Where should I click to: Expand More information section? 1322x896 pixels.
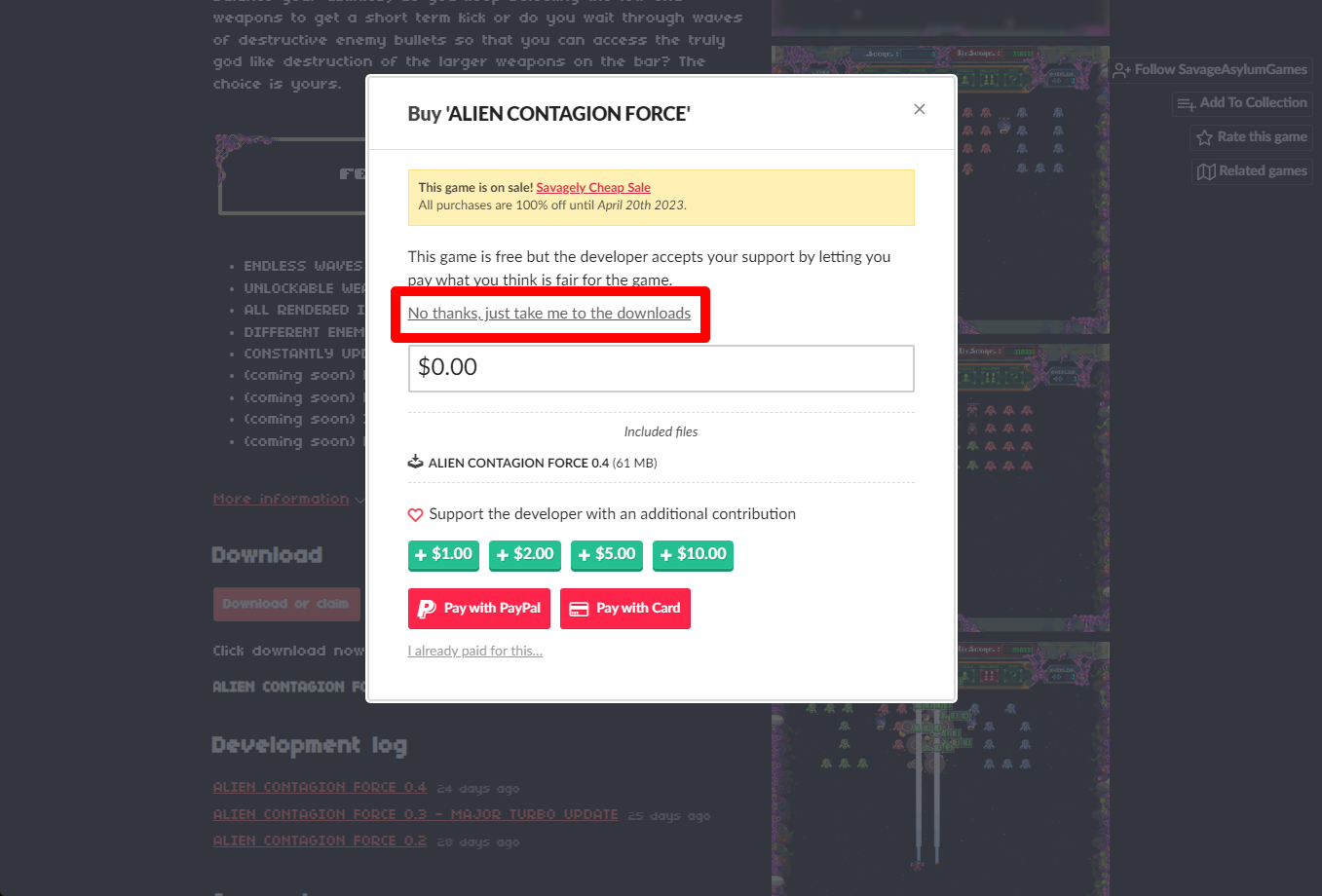[x=289, y=499]
